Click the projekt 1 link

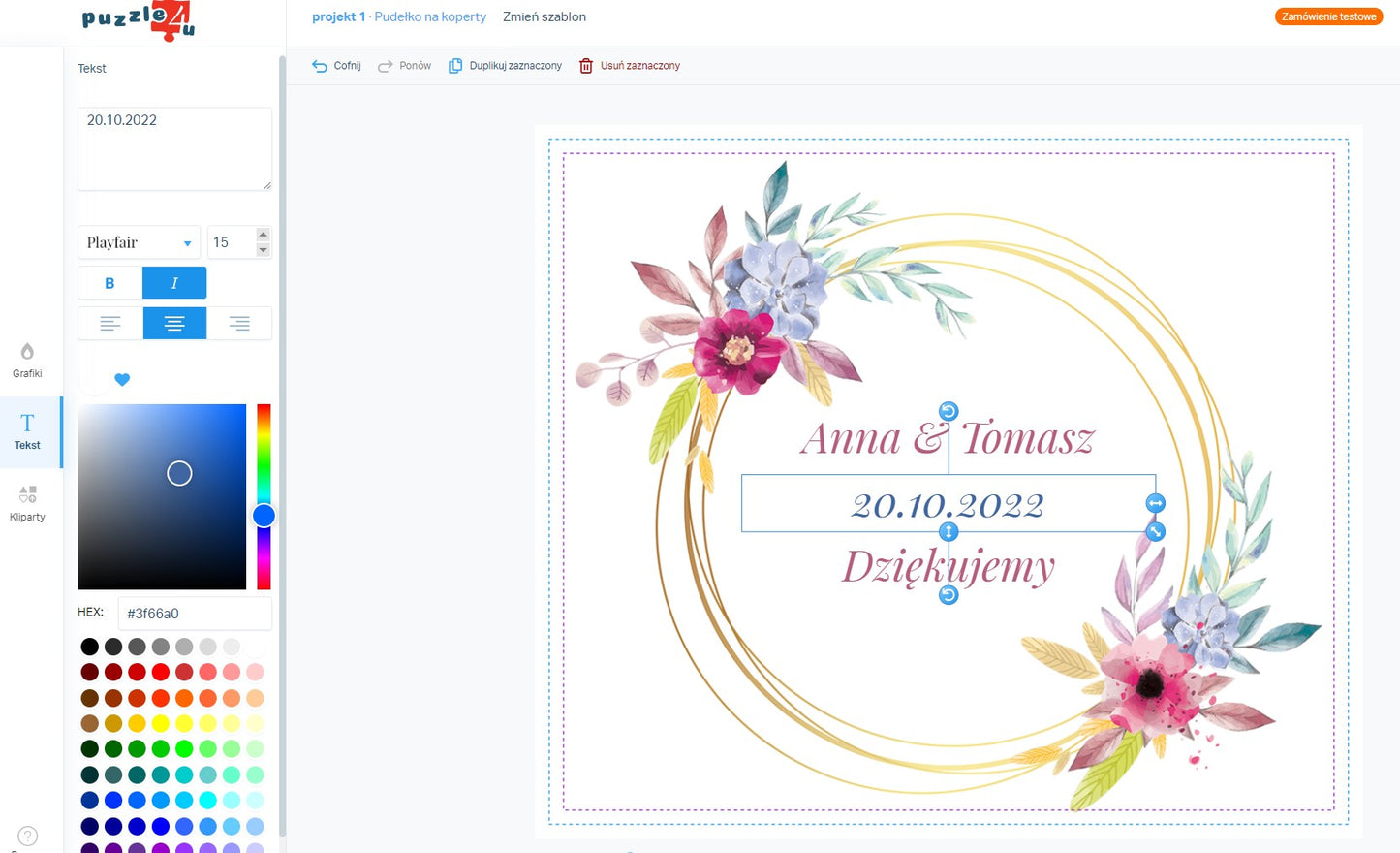coord(338,16)
